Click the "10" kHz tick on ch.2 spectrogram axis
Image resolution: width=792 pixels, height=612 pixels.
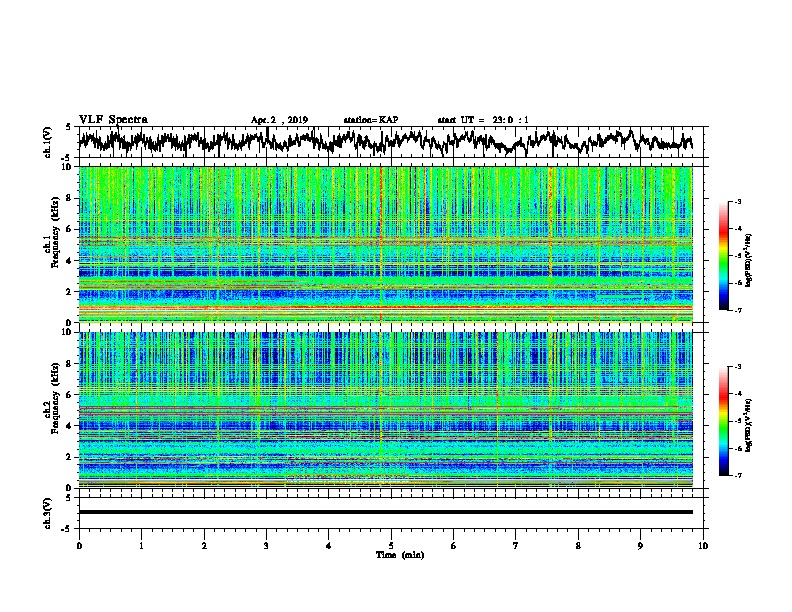point(68,332)
